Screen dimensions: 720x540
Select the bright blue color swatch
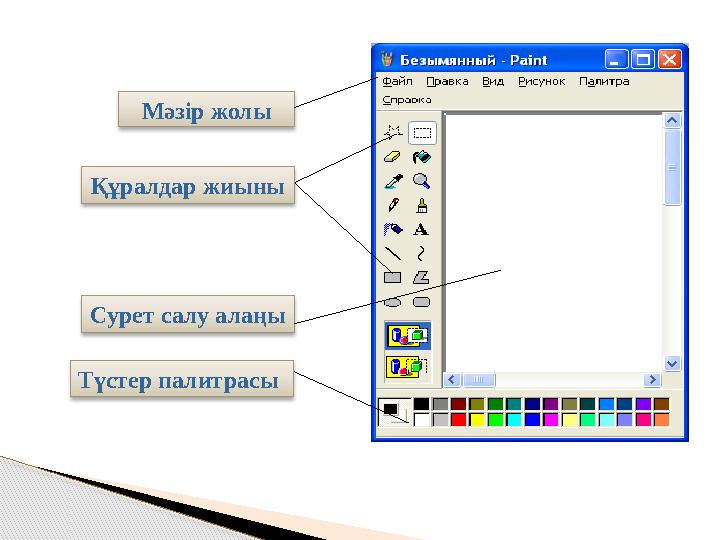[532, 420]
